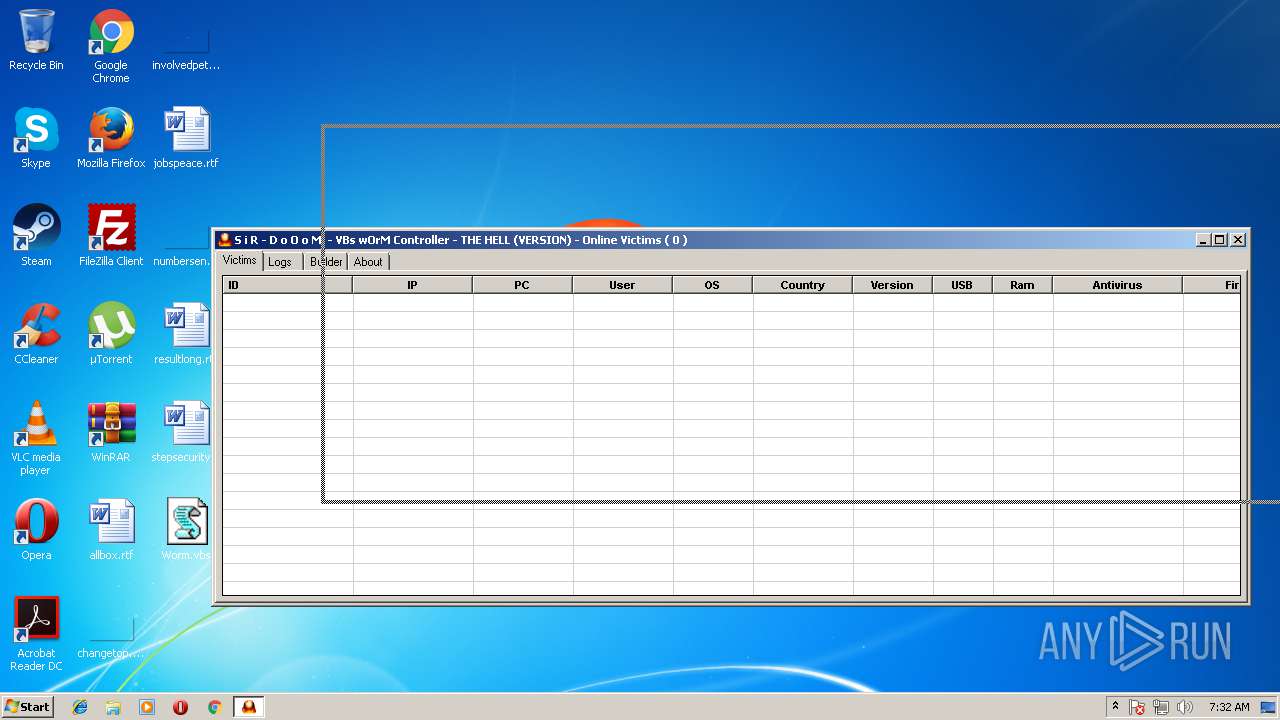The width and height of the screenshot is (1280, 720).
Task: Sort by the Ram column header
Action: tap(1022, 285)
